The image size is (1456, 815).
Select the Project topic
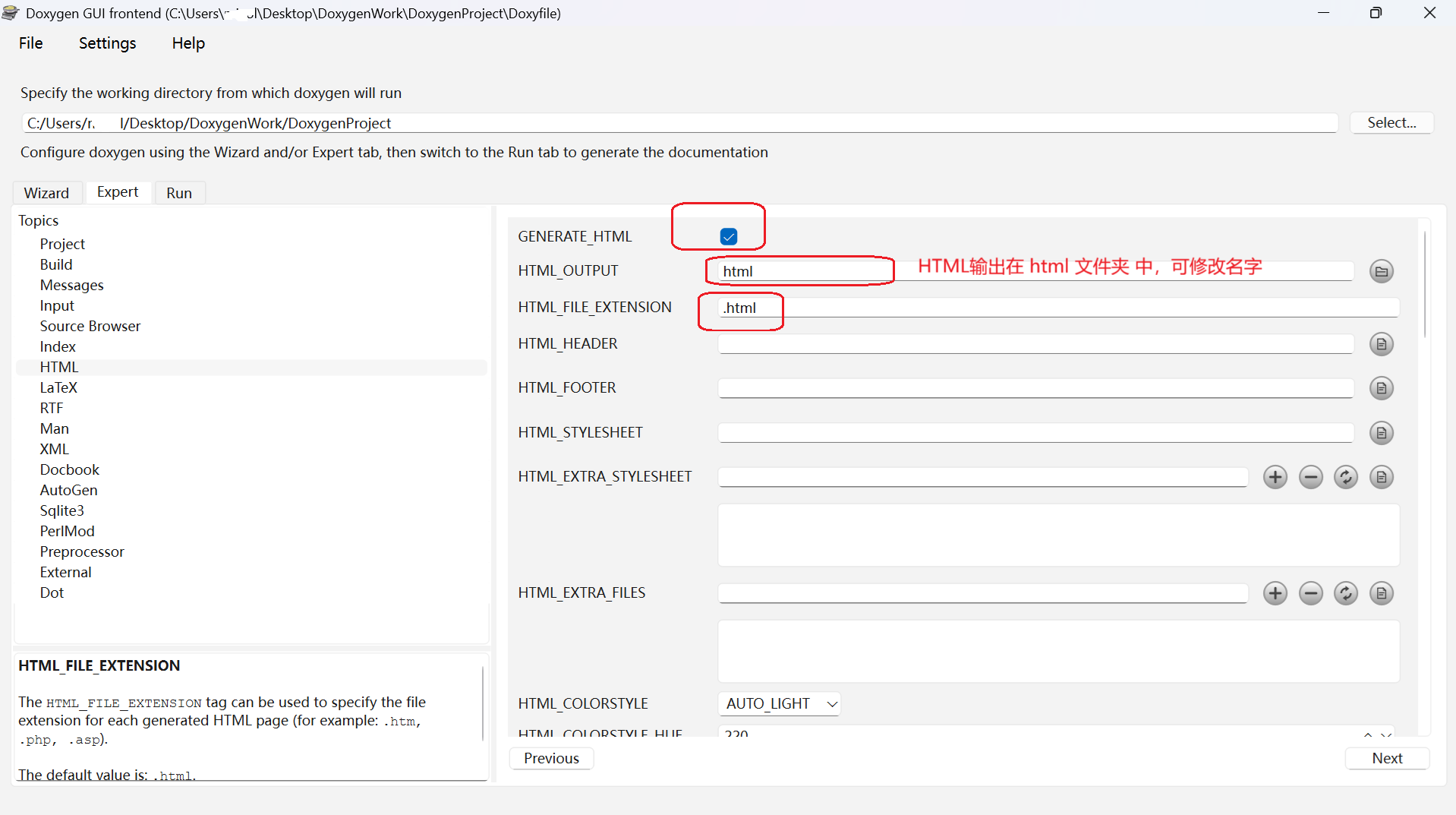tap(62, 244)
